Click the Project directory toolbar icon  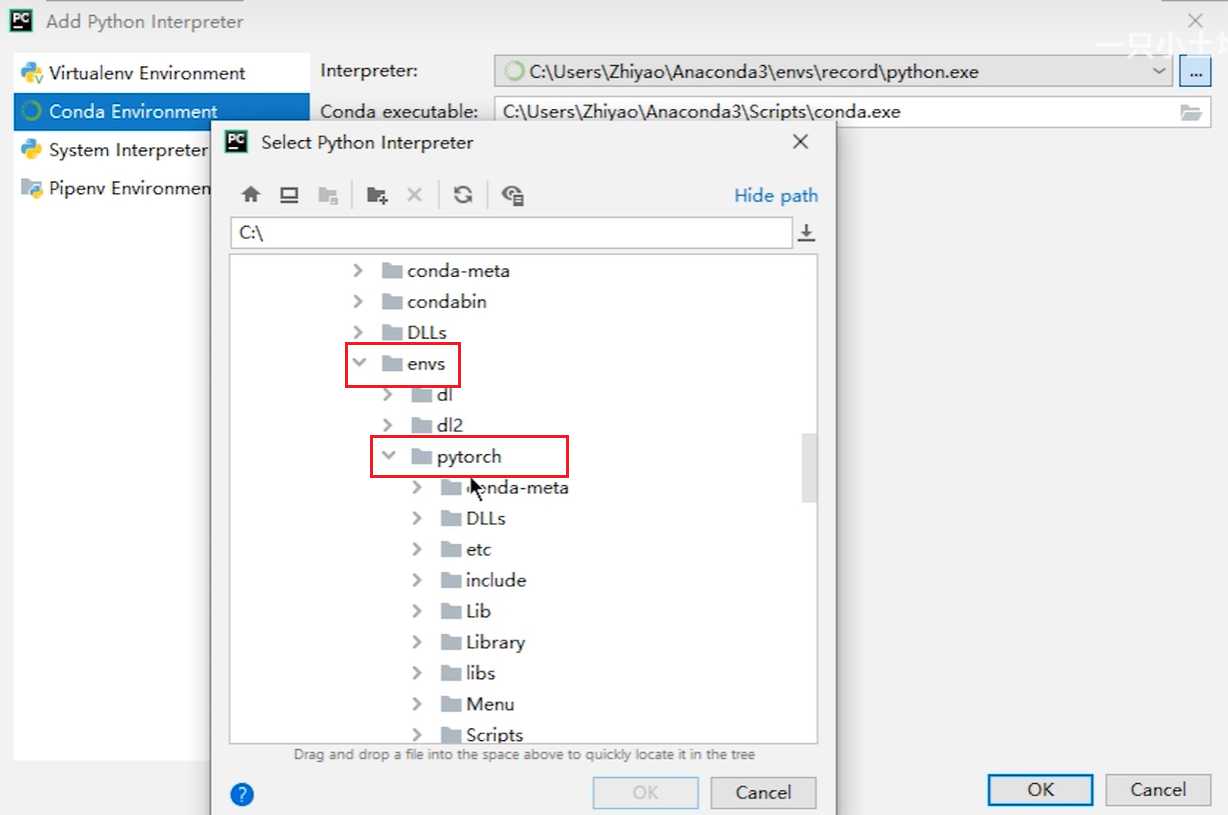pyautogui.click(x=328, y=195)
